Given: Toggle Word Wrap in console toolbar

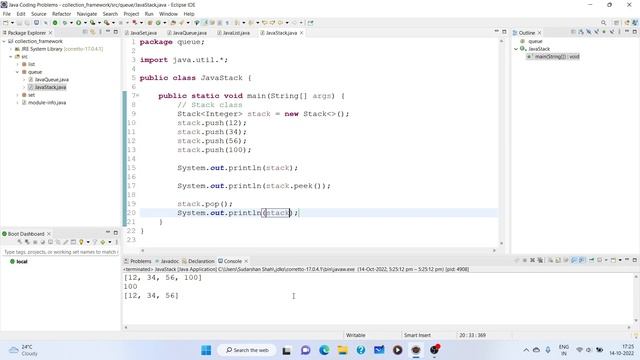Looking at the screenshot, I should click(x=566, y=260).
